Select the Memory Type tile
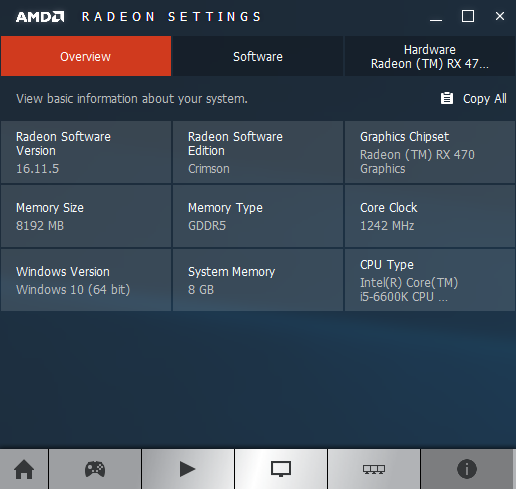This screenshot has height=489, width=516. coord(258,216)
